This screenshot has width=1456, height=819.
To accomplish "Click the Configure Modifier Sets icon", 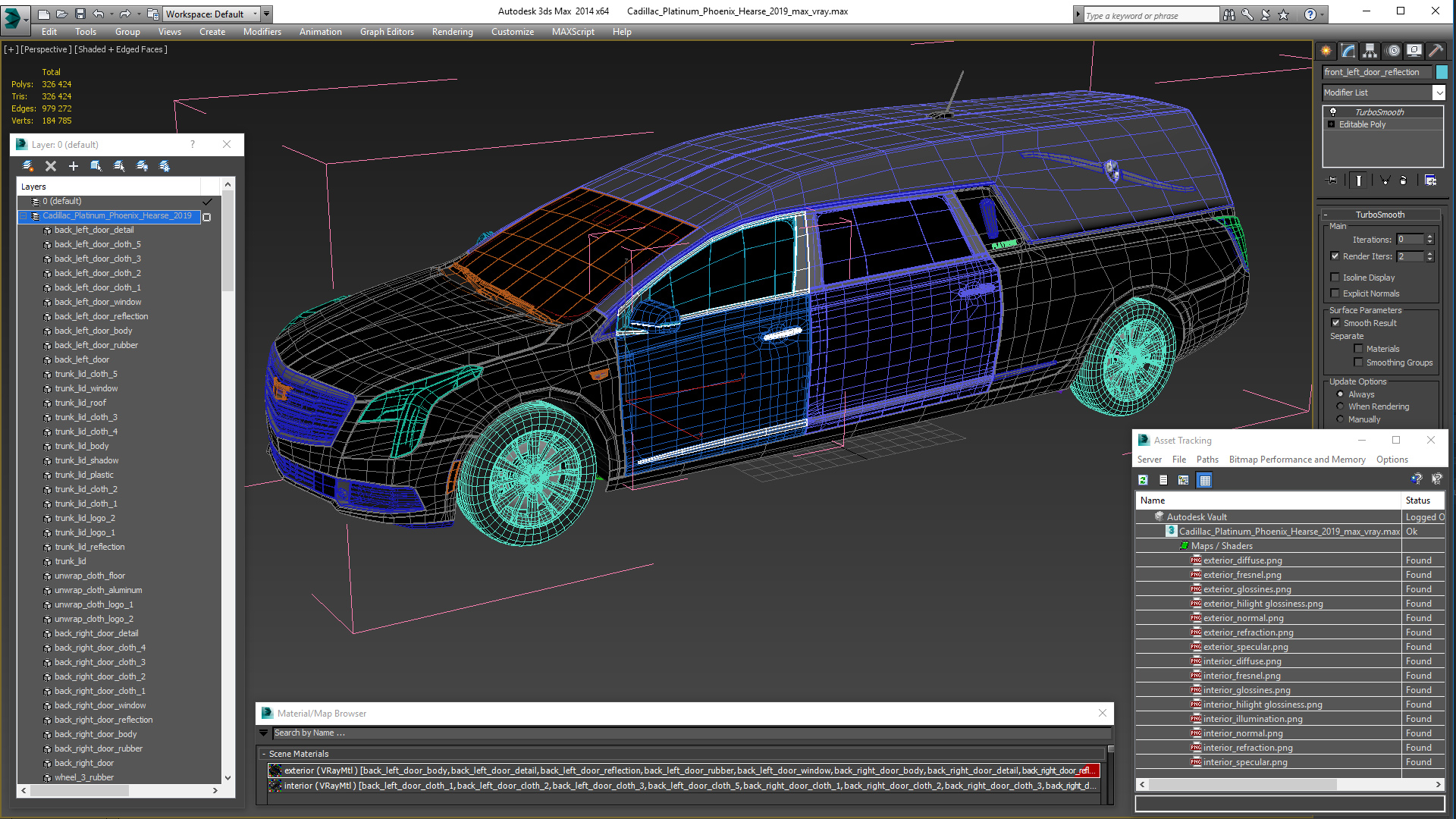I will coord(1430,180).
